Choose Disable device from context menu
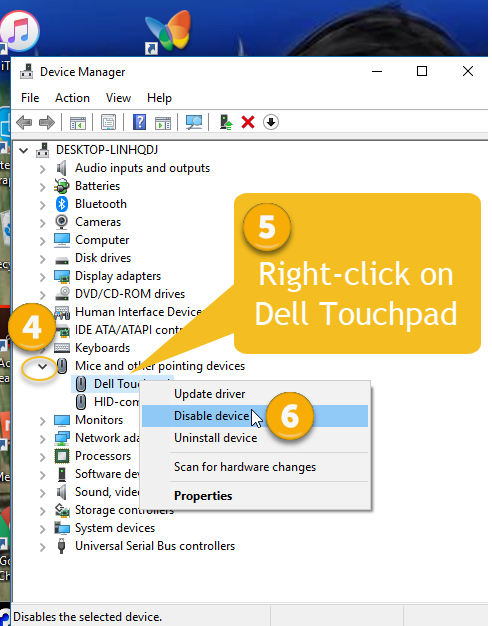This screenshot has width=492, height=626. pos(255,416)
